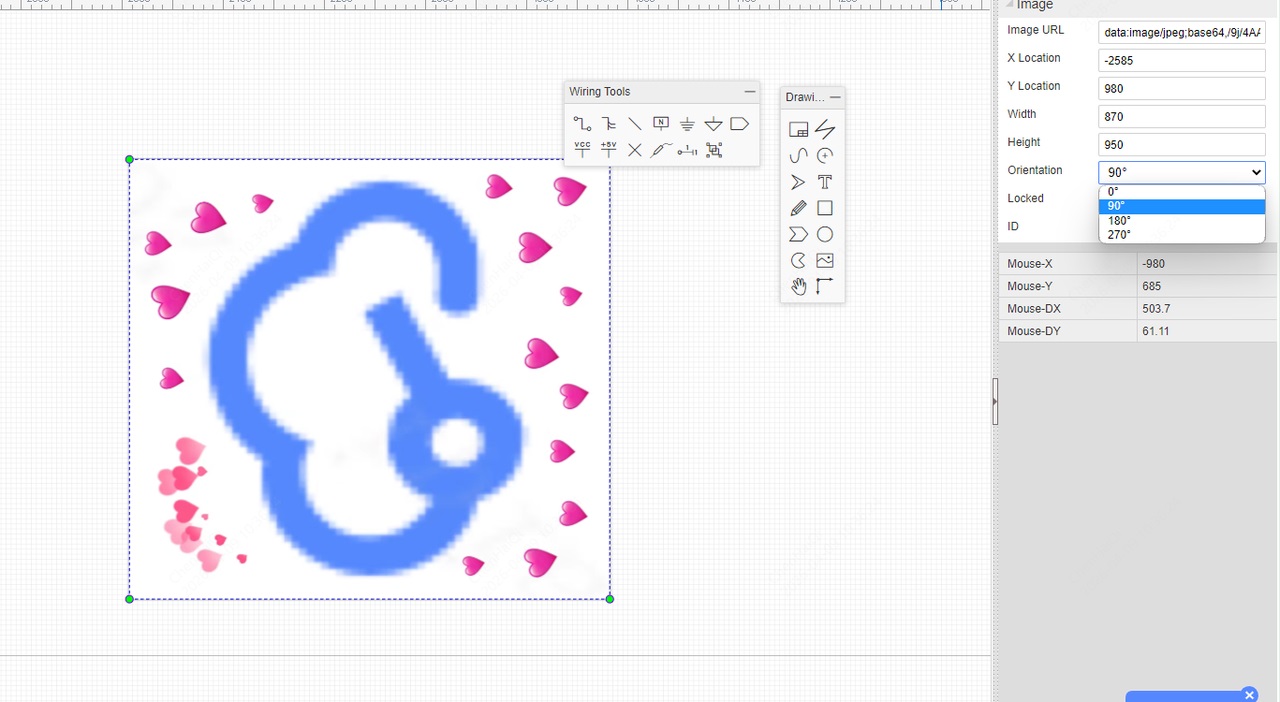
Task: Click the Width input field
Action: (1181, 116)
